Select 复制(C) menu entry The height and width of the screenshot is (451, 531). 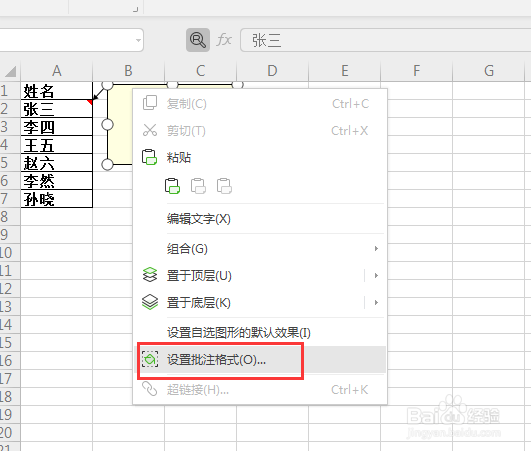[260, 104]
